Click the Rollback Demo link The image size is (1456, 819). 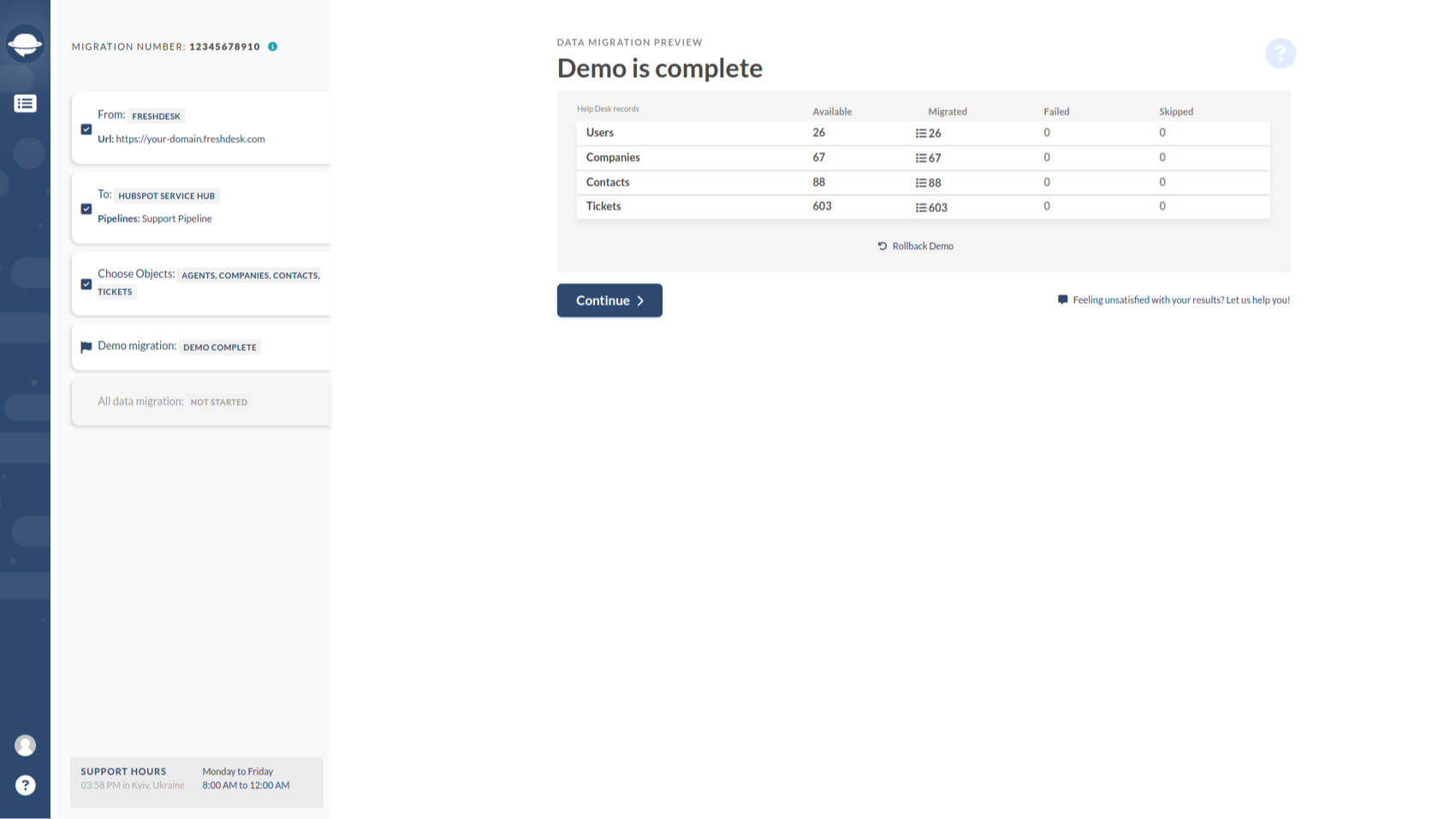pos(922,246)
